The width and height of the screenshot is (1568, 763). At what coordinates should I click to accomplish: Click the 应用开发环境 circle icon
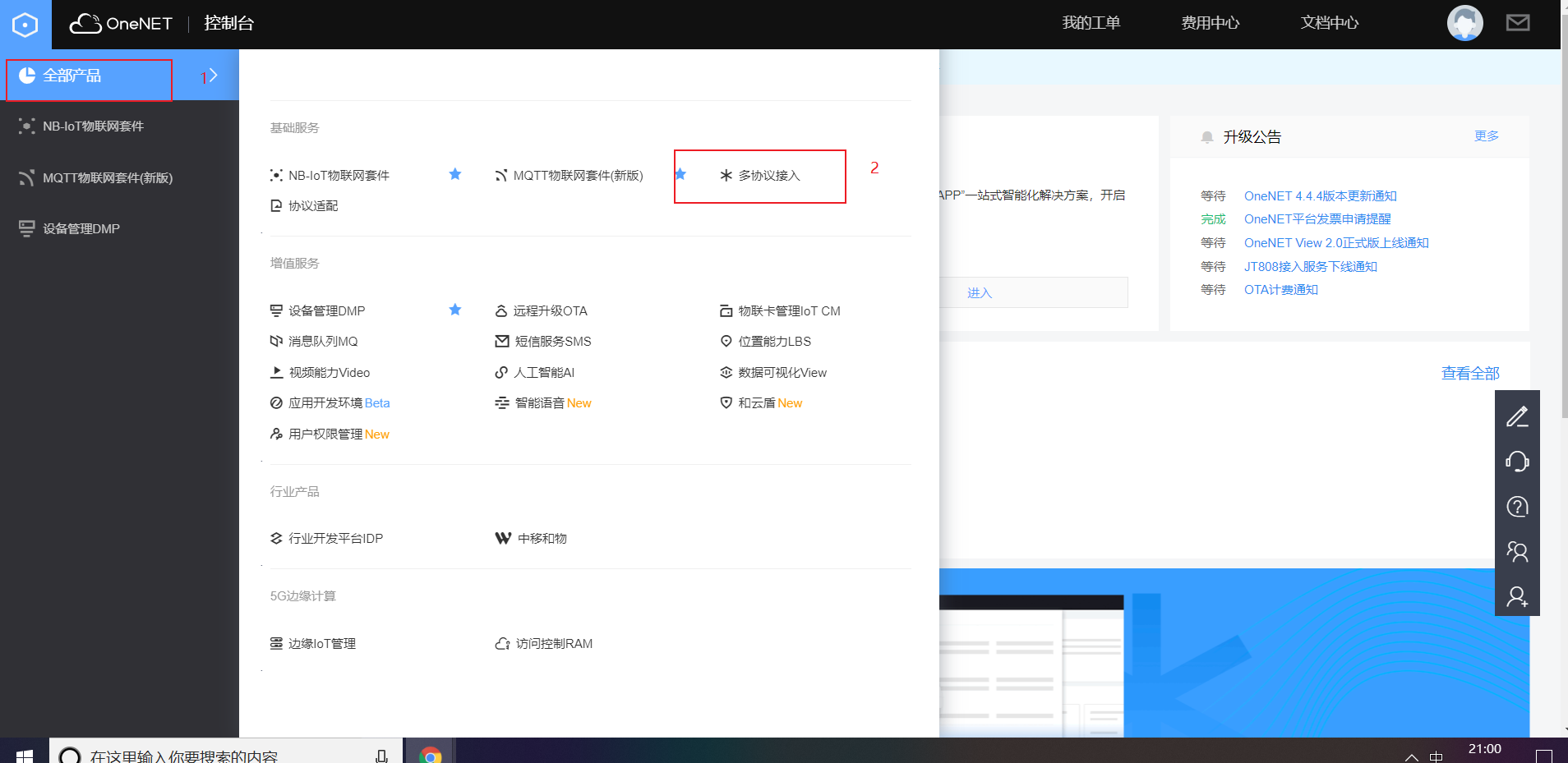coord(276,403)
